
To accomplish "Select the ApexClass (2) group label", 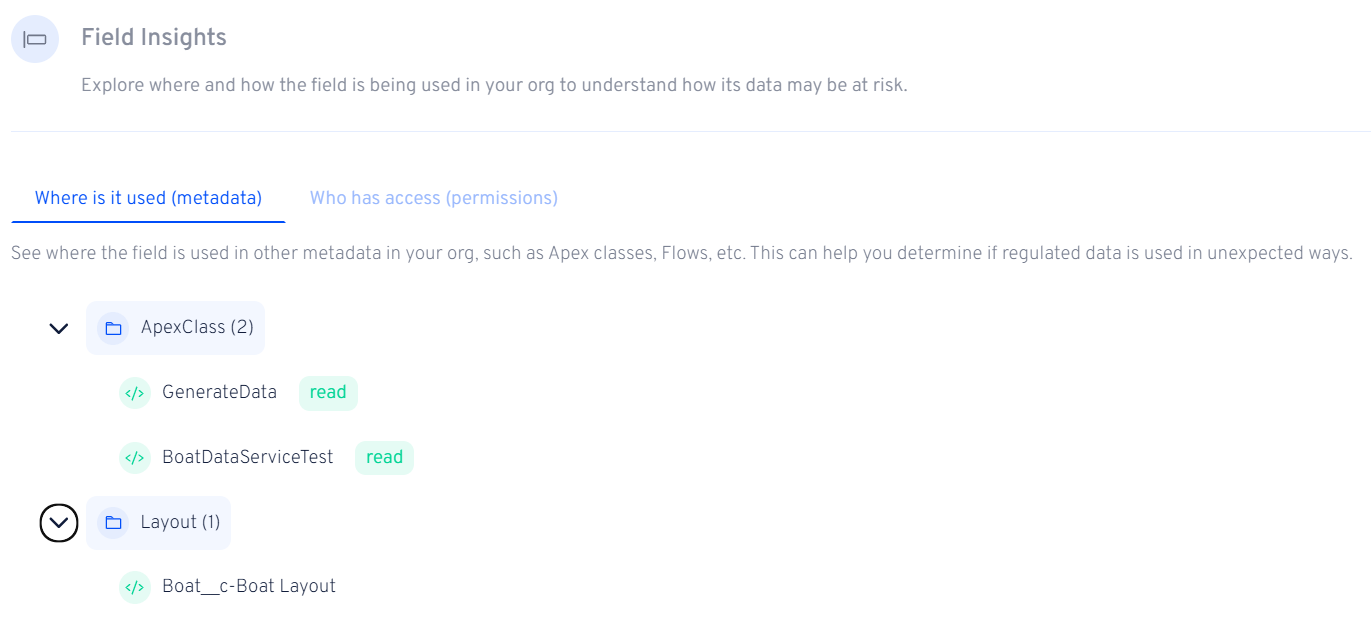I will click(197, 328).
